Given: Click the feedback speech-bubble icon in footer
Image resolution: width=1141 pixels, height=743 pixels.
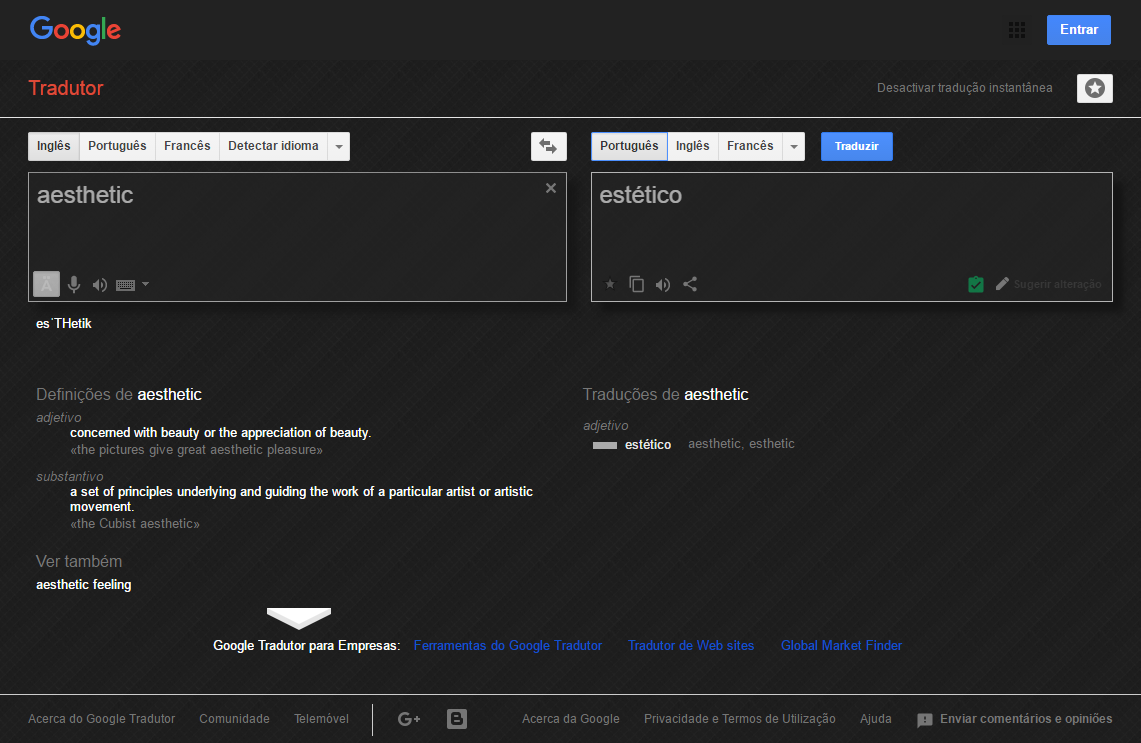Looking at the screenshot, I should pos(925,720).
